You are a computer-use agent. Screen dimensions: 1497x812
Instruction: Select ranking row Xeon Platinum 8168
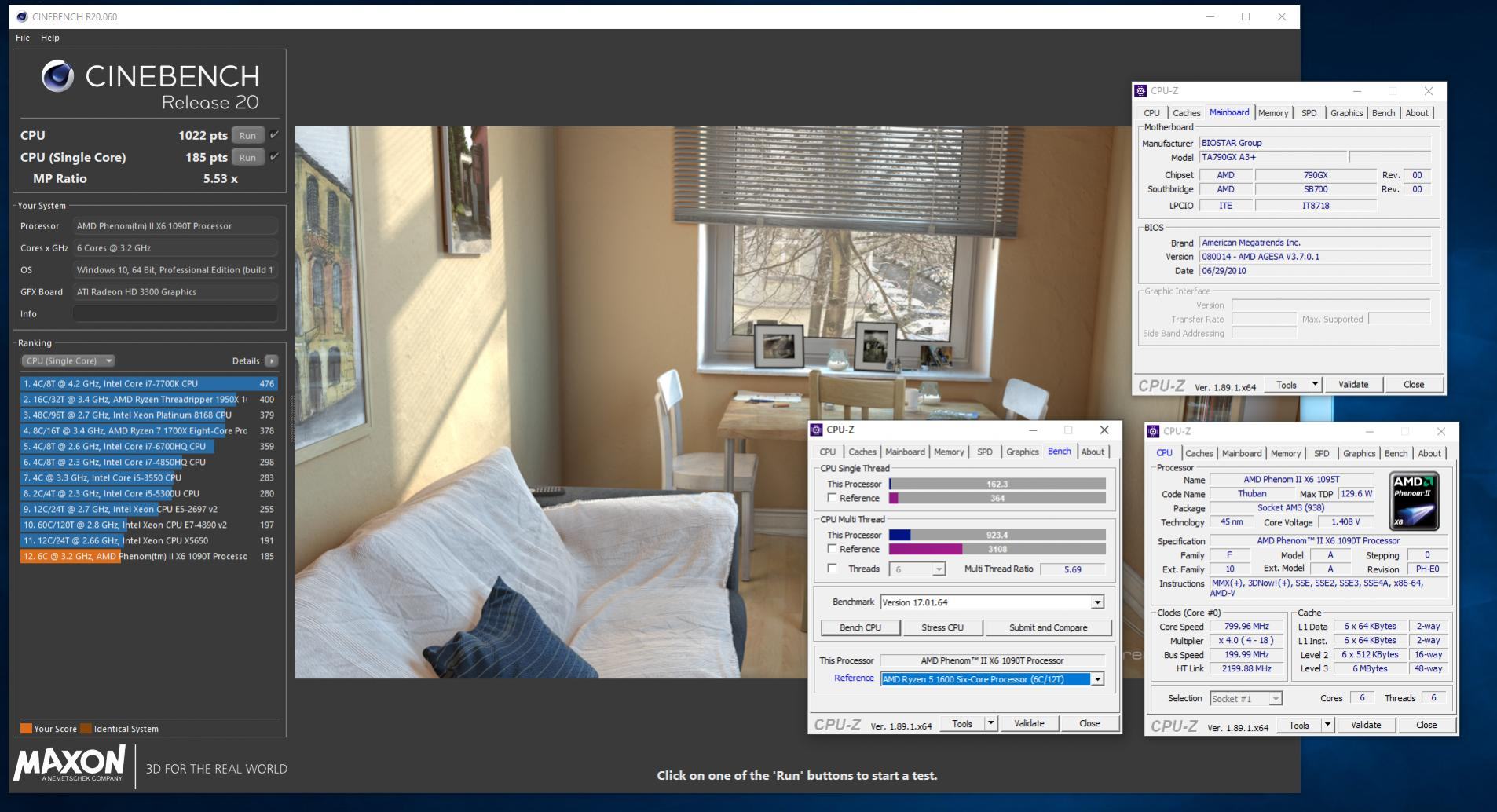click(x=148, y=415)
